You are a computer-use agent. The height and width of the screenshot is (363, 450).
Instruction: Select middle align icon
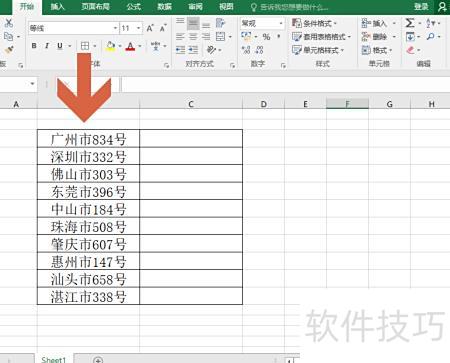point(193,23)
